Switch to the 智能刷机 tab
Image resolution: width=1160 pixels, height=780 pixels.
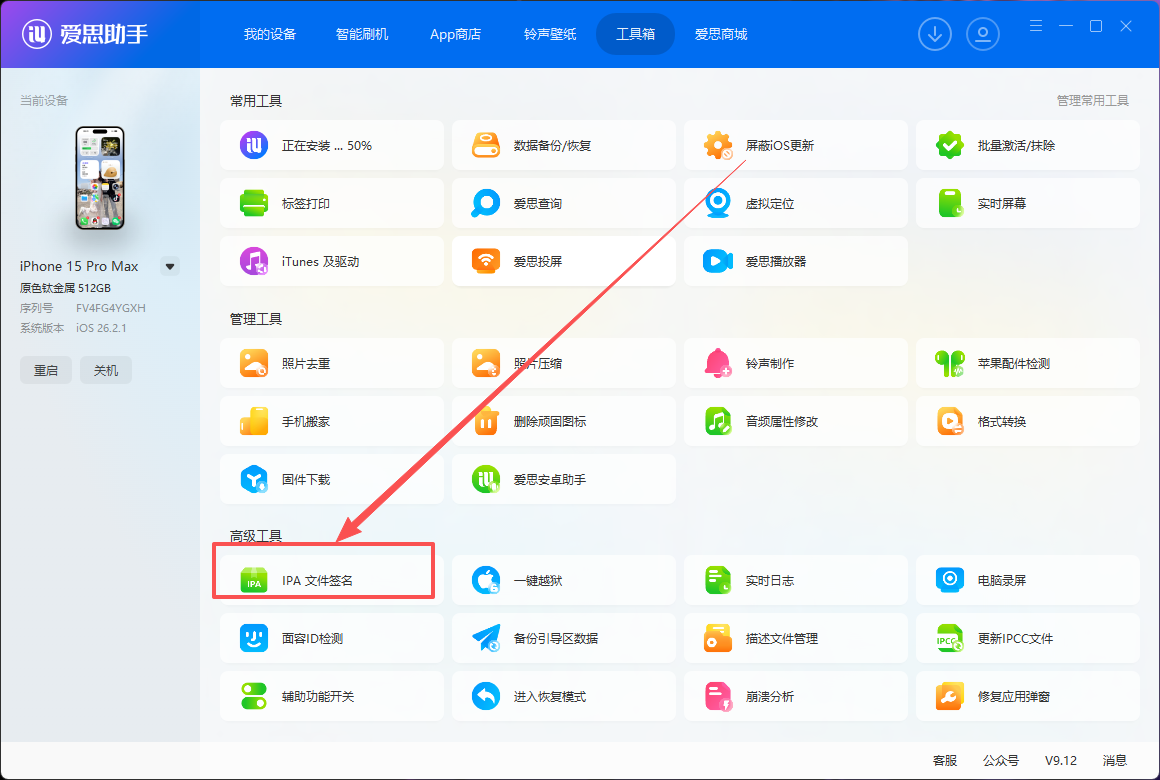click(x=362, y=34)
